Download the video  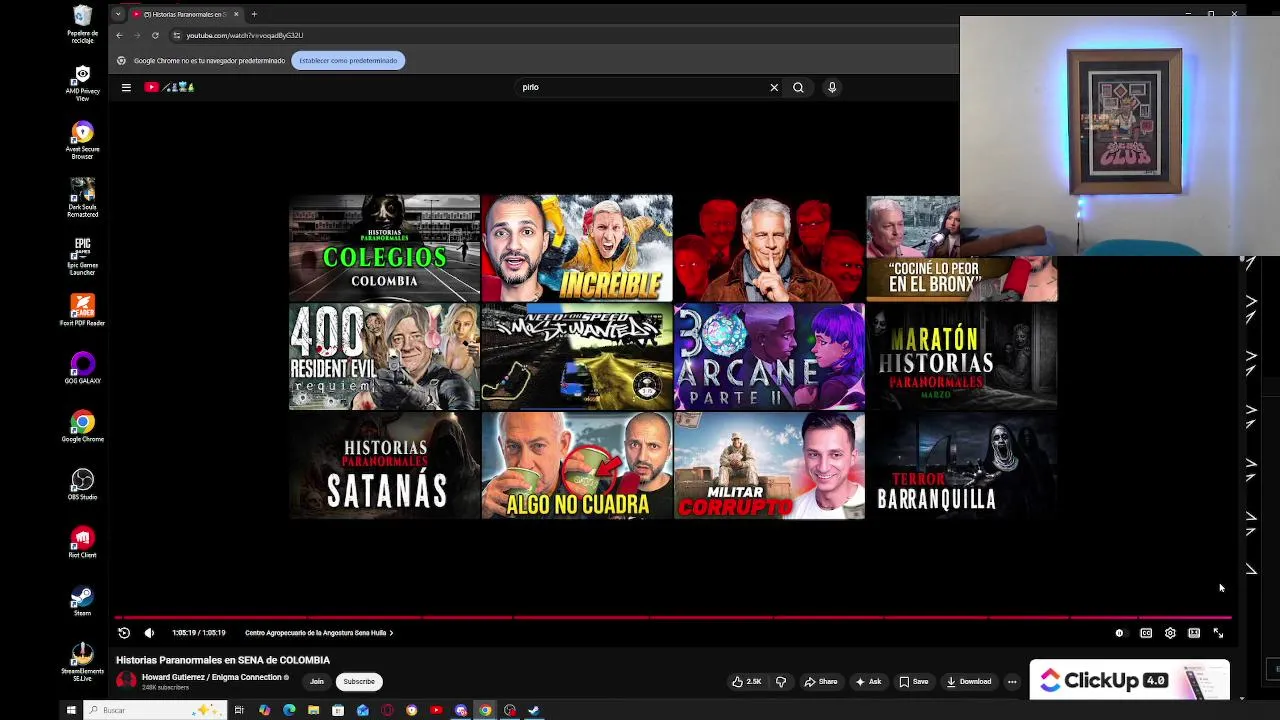point(968,682)
